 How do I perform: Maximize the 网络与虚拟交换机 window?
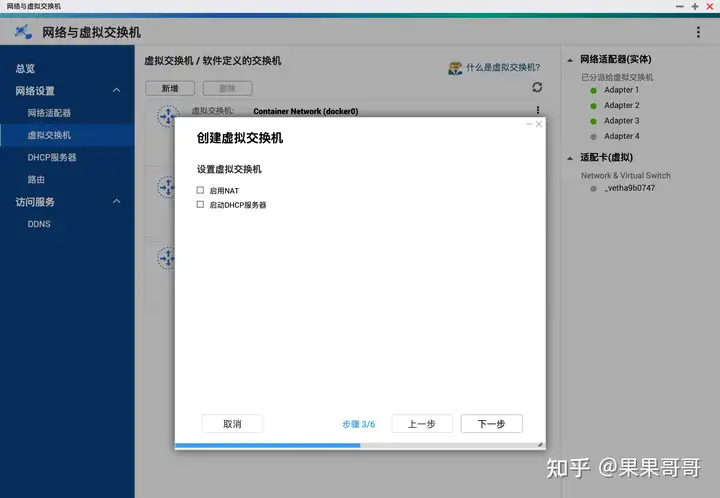(x=695, y=6)
